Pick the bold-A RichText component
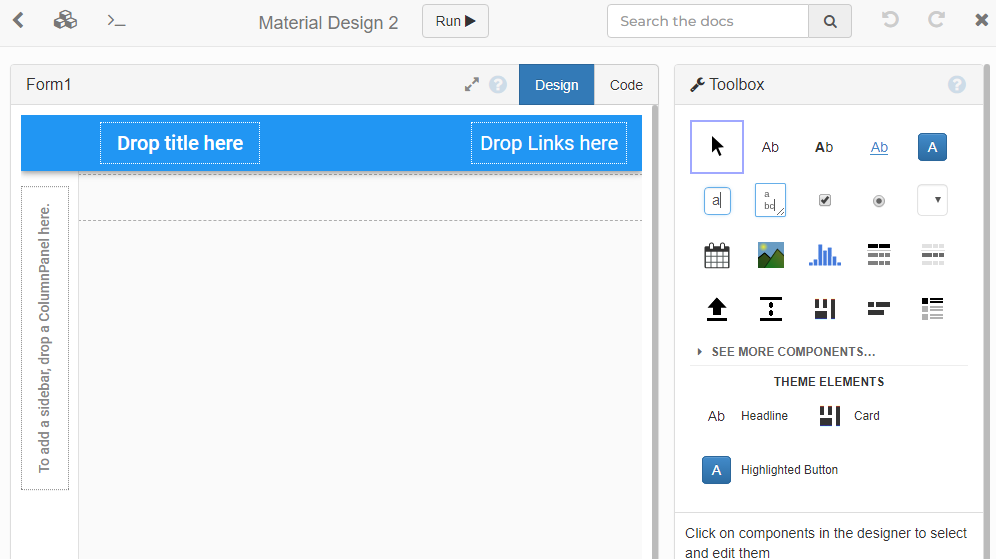996x559 pixels. coord(824,147)
